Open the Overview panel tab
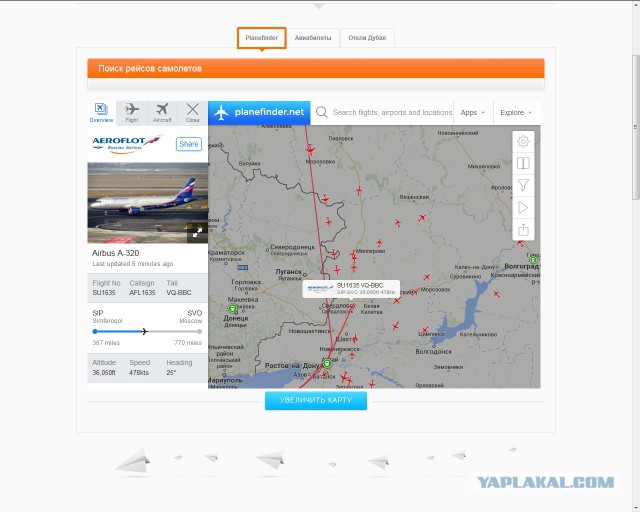The image size is (640, 512). tap(101, 113)
